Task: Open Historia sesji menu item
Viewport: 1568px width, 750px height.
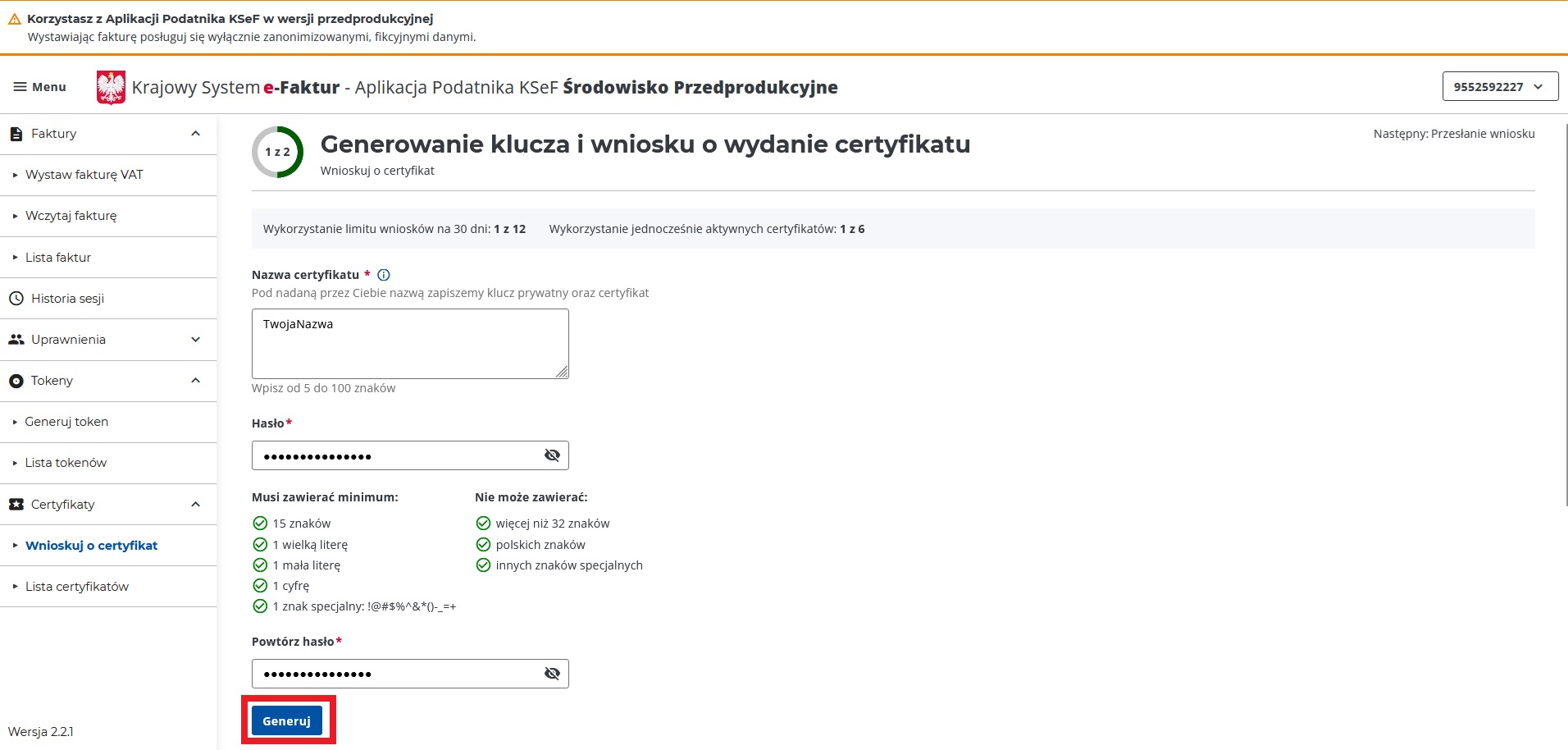Action: click(x=108, y=299)
